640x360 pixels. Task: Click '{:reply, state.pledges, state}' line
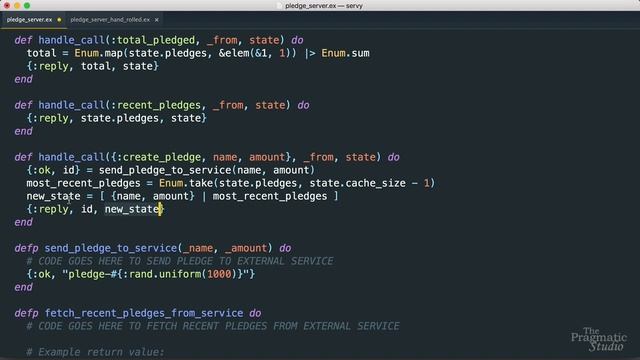point(117,118)
